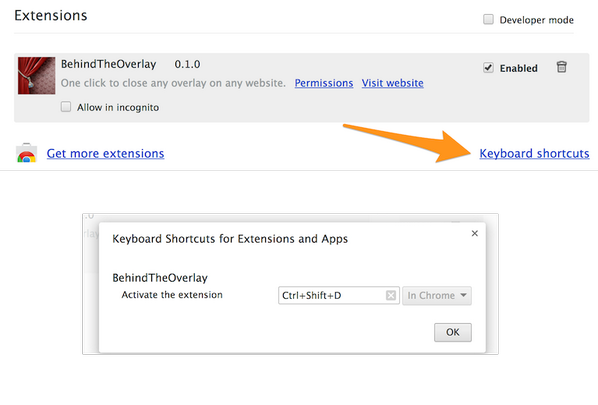Focus the Ctrl+Shift+D shortcut input field
The height and width of the screenshot is (405, 598).
coord(339,296)
